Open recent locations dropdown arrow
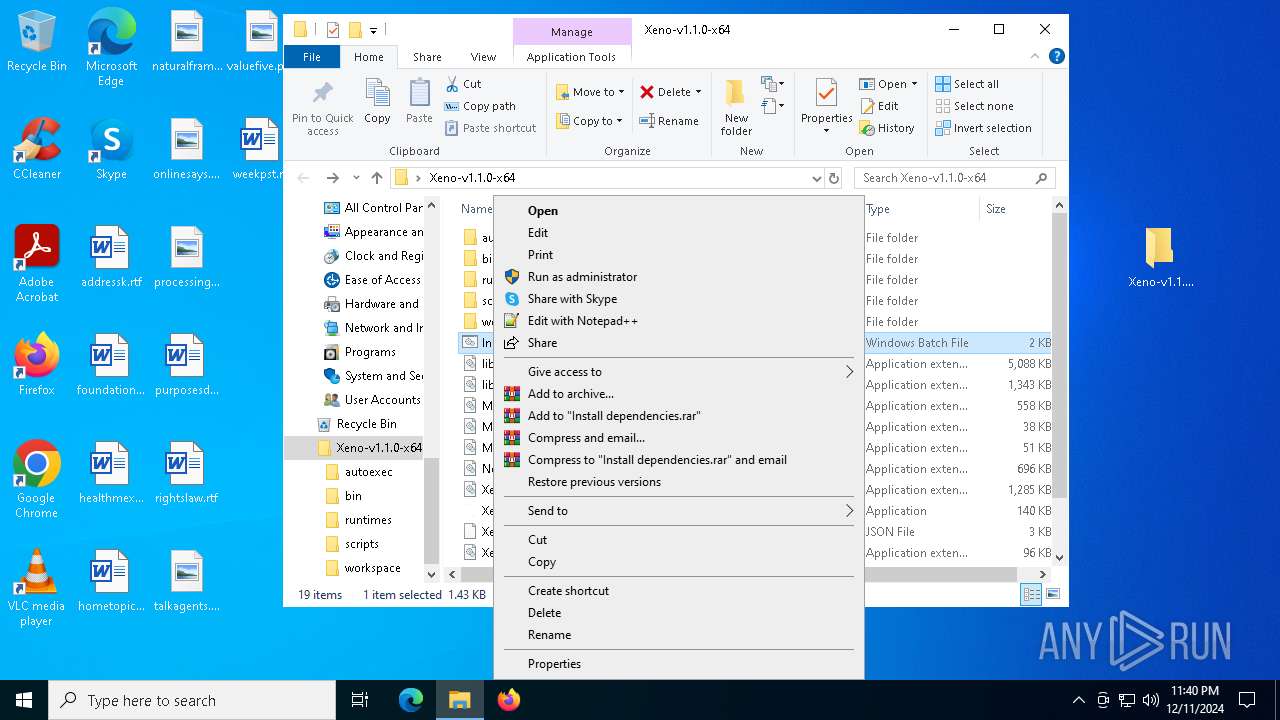 click(356, 178)
